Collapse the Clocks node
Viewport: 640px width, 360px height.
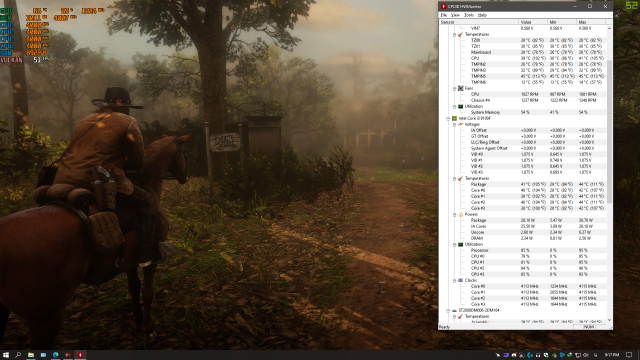(x=454, y=281)
